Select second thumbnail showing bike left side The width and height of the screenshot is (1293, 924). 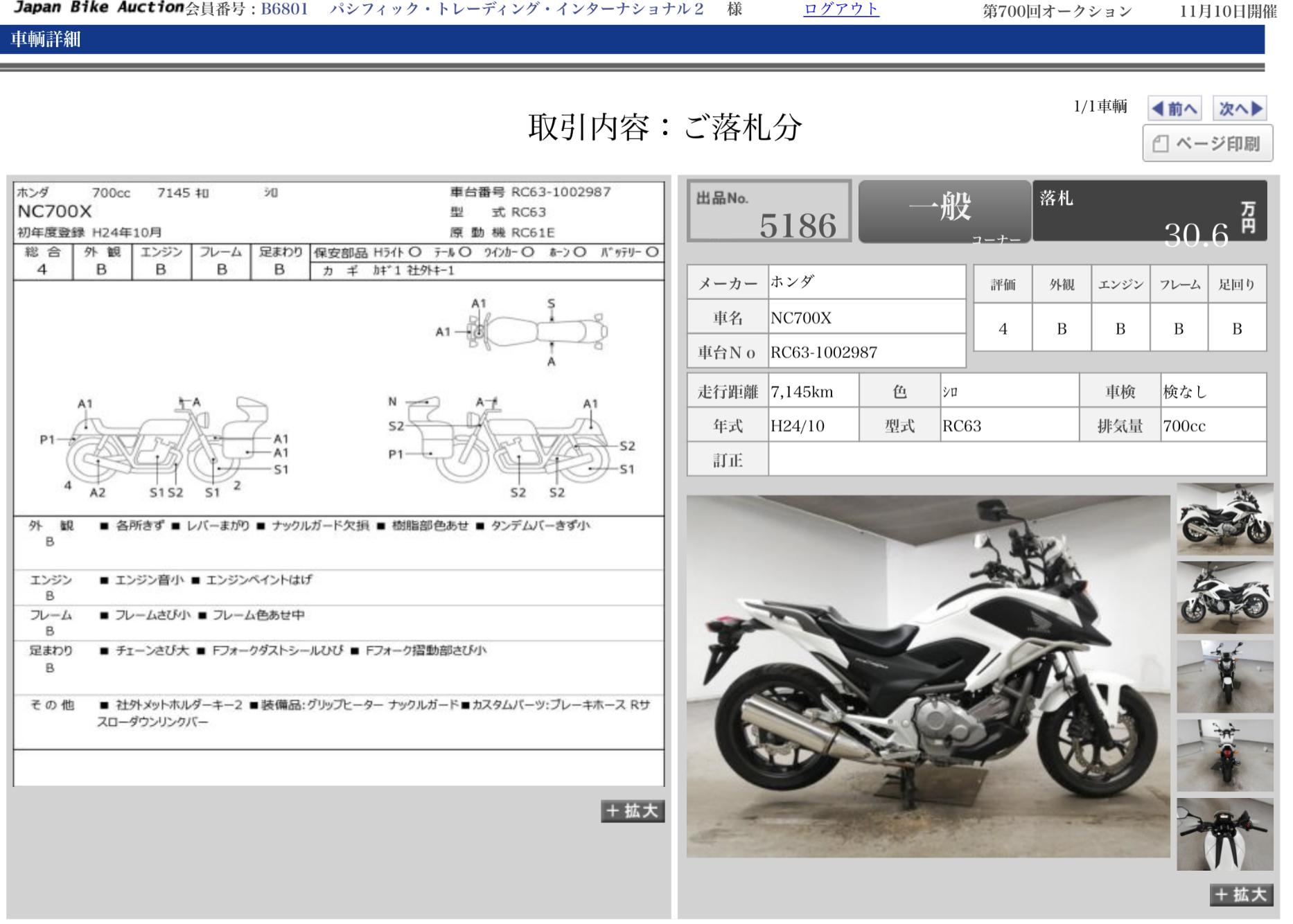point(1224,598)
